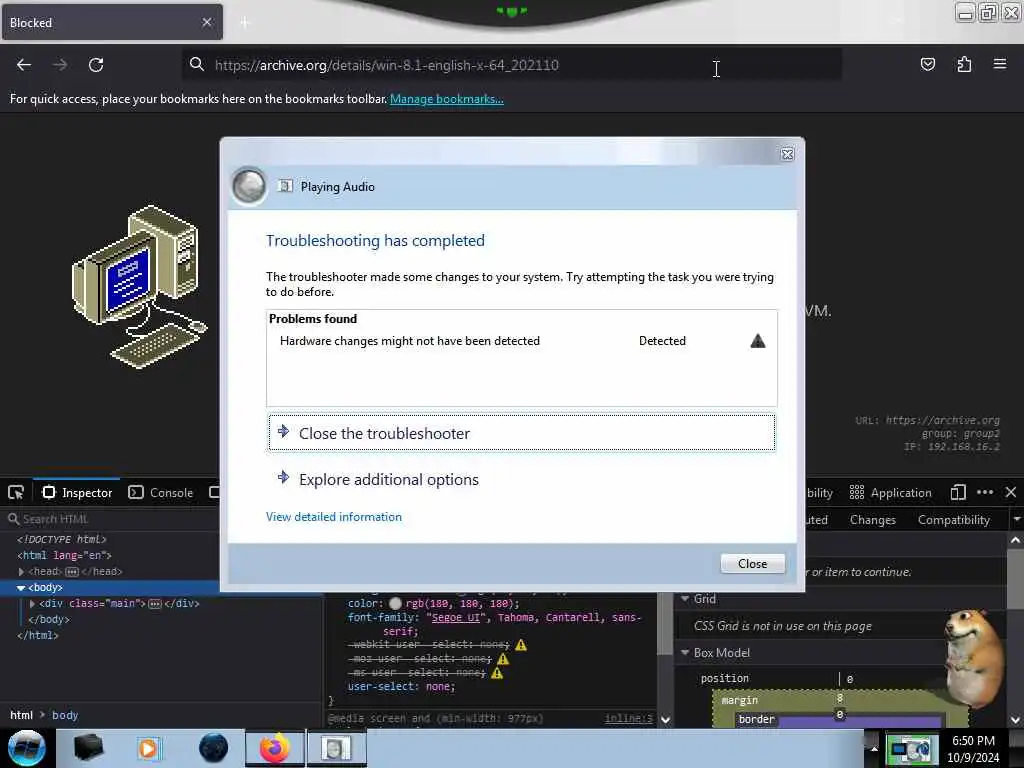Click the box model margin top value
Viewport: 1024px width, 768px height.
tap(840, 698)
